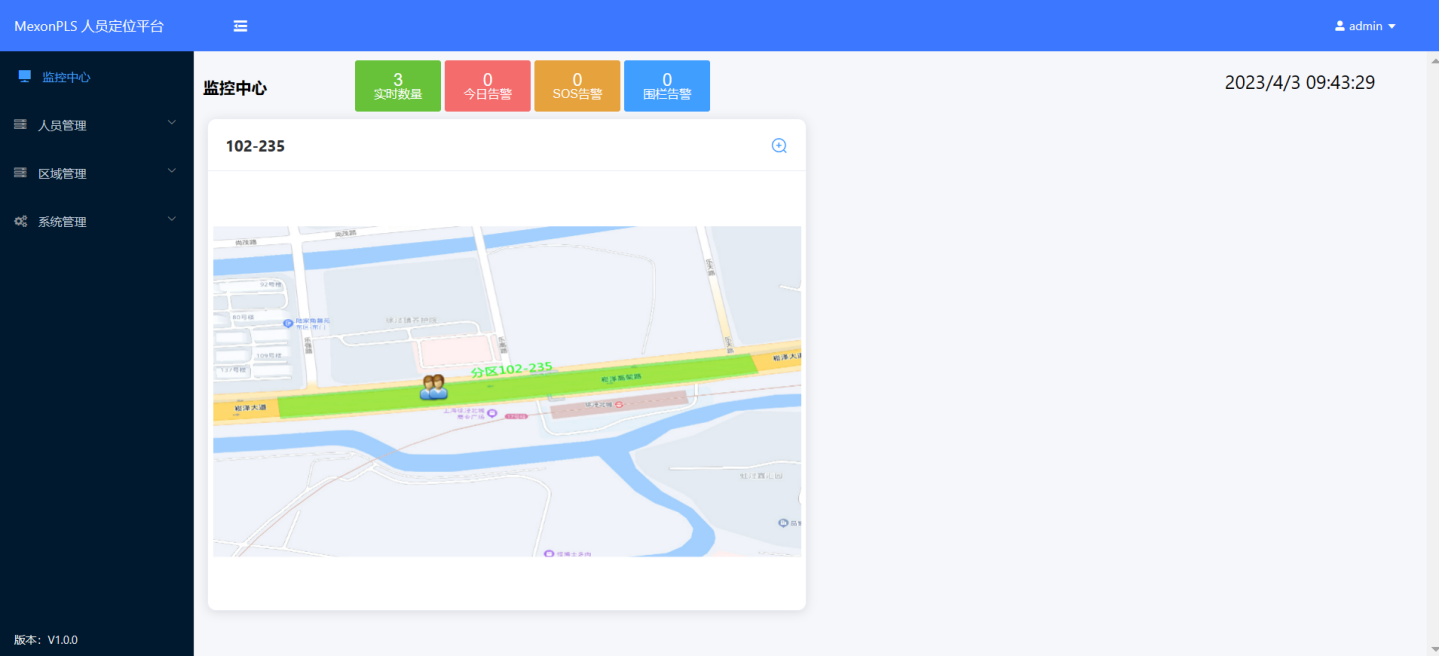Click the 区域管理 list icon
The image size is (1439, 656).
(20, 173)
